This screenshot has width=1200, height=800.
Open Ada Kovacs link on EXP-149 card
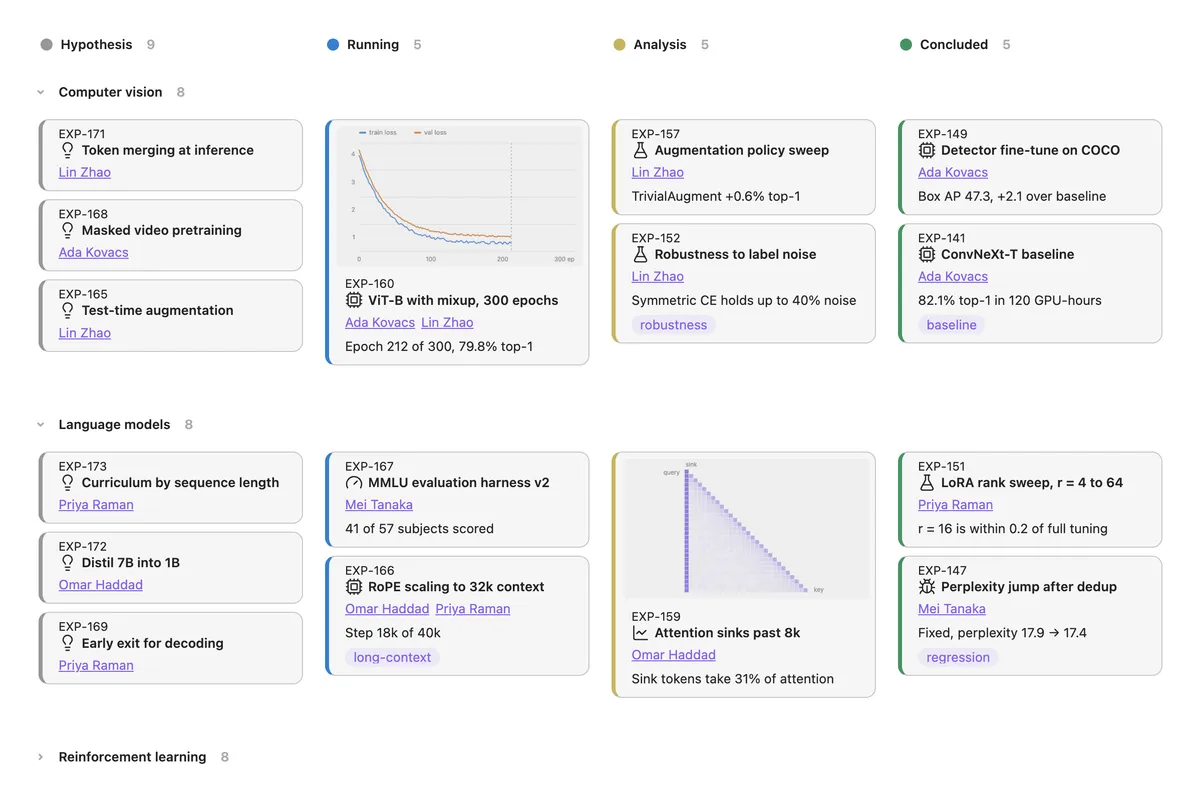click(x=953, y=172)
